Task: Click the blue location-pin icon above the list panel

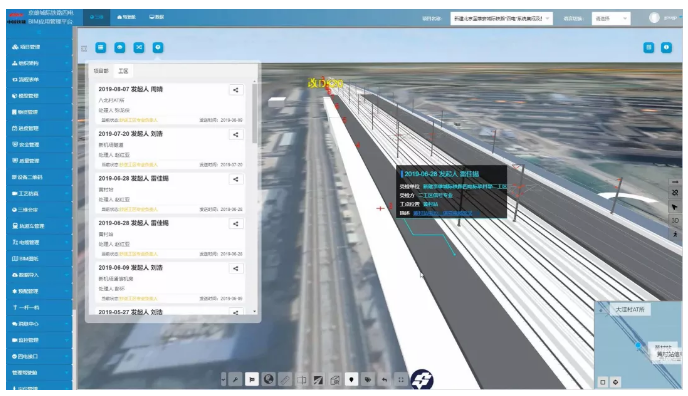Action: tap(158, 47)
